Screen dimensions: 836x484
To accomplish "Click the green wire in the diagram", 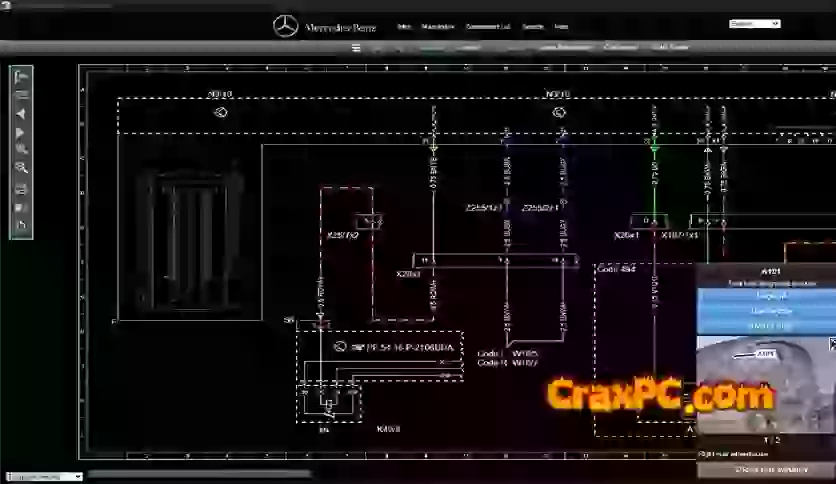I will 655,181.
